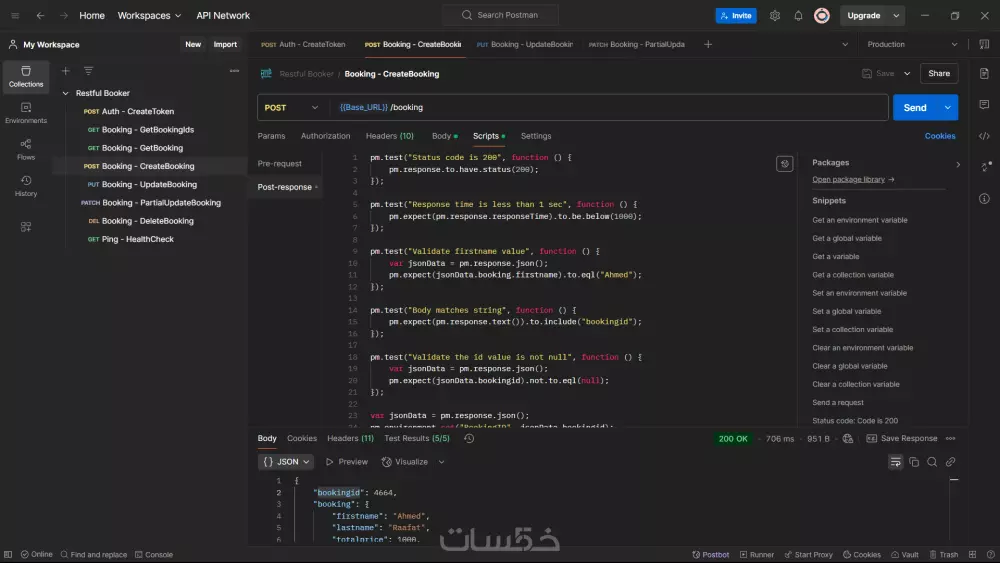Open the History sidebar panel
The height and width of the screenshot is (563, 1000).
click(x=26, y=185)
